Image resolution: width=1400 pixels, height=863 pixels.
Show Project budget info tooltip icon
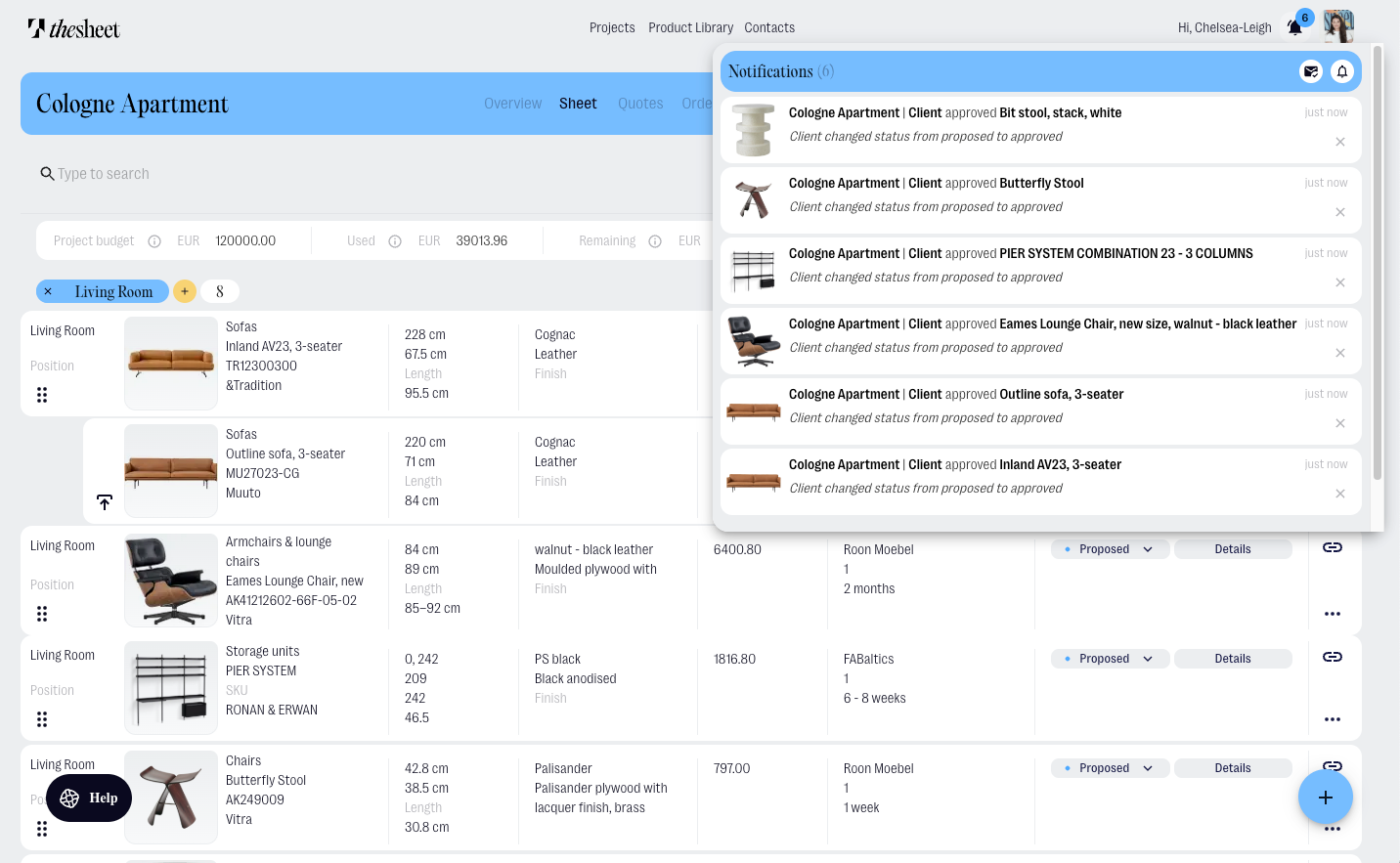(x=154, y=241)
